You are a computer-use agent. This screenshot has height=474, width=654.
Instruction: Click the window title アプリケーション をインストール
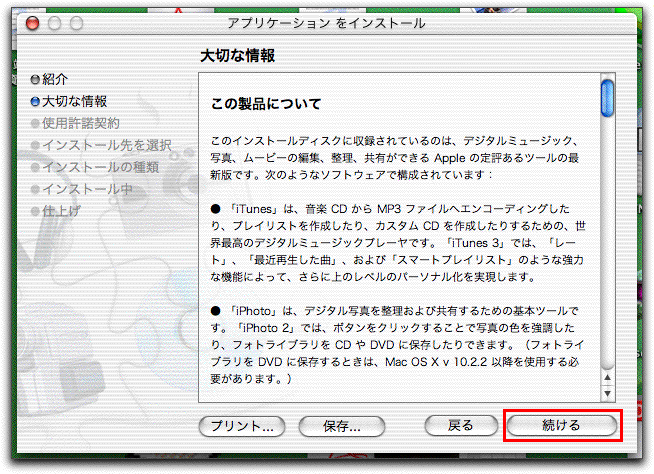pyautogui.click(x=326, y=23)
